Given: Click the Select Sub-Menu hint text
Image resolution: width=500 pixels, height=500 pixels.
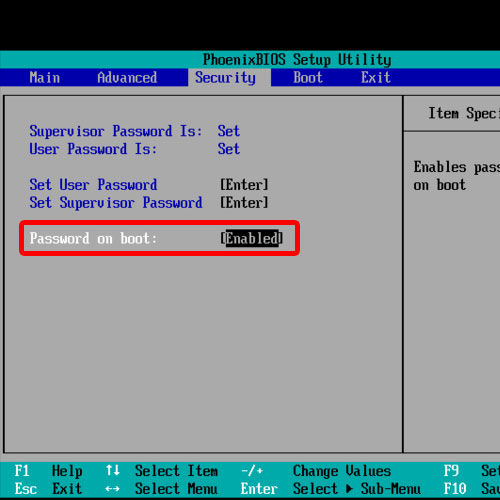Looking at the screenshot, I should [x=357, y=489].
